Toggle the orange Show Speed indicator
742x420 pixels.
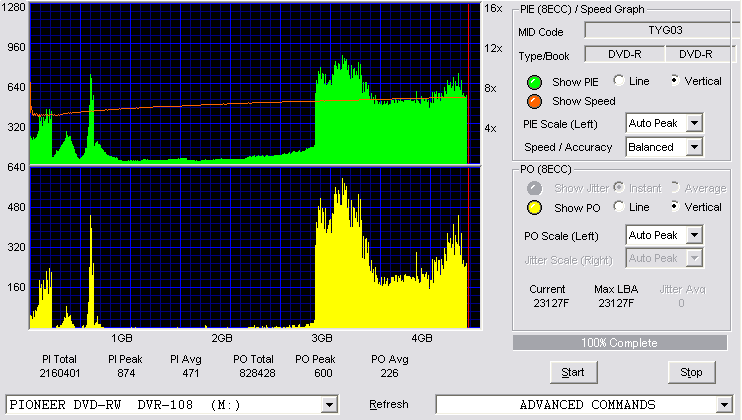pyautogui.click(x=534, y=101)
